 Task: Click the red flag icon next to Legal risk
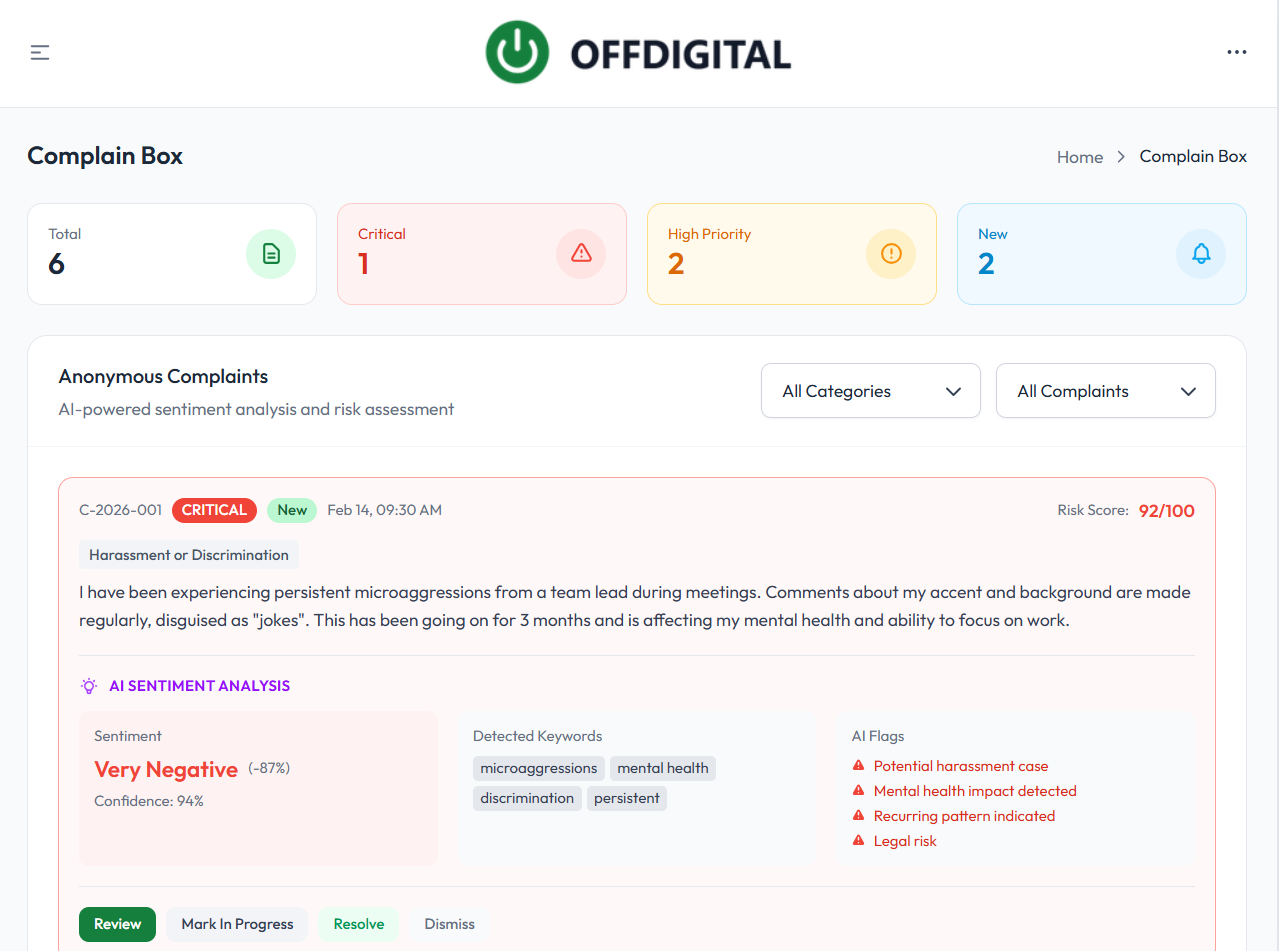coord(858,840)
